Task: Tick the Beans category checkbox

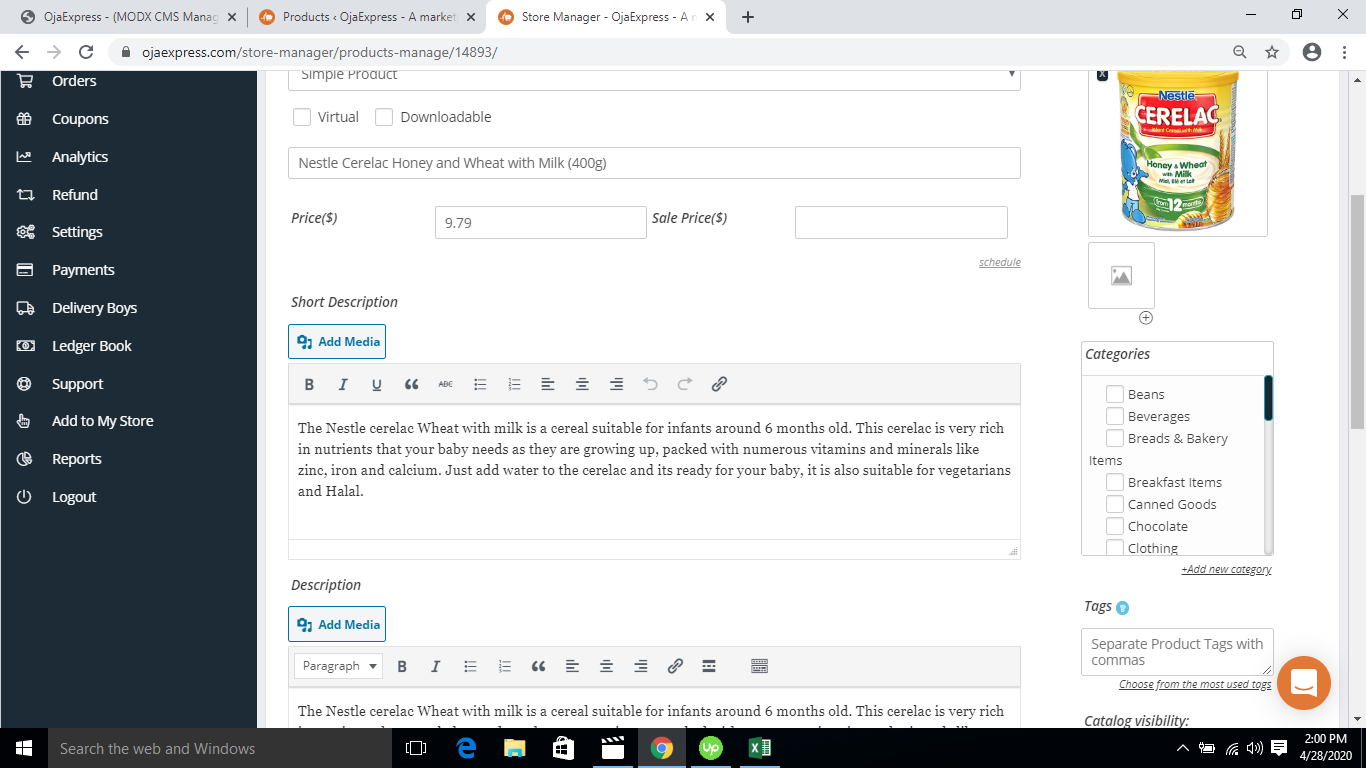Action: click(1115, 394)
